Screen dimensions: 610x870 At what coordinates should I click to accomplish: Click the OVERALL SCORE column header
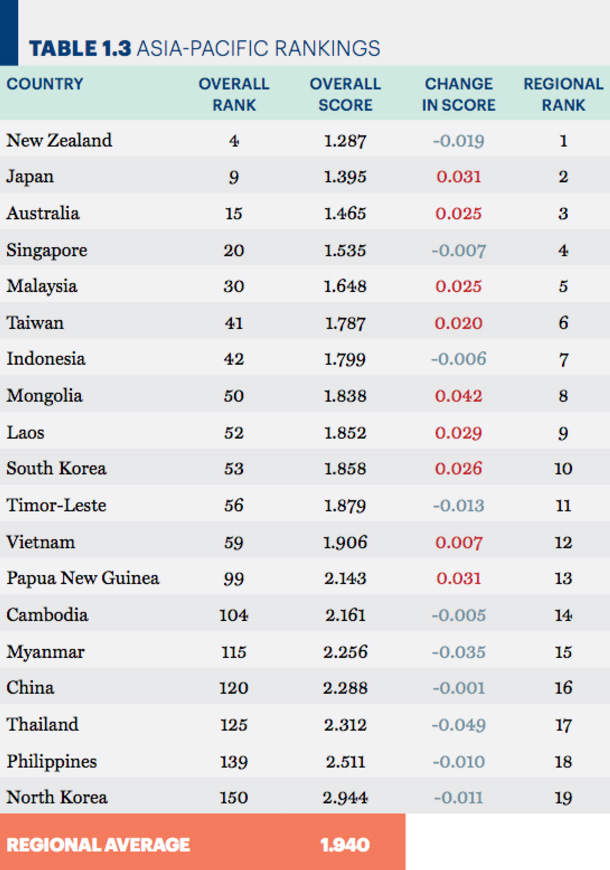345,94
